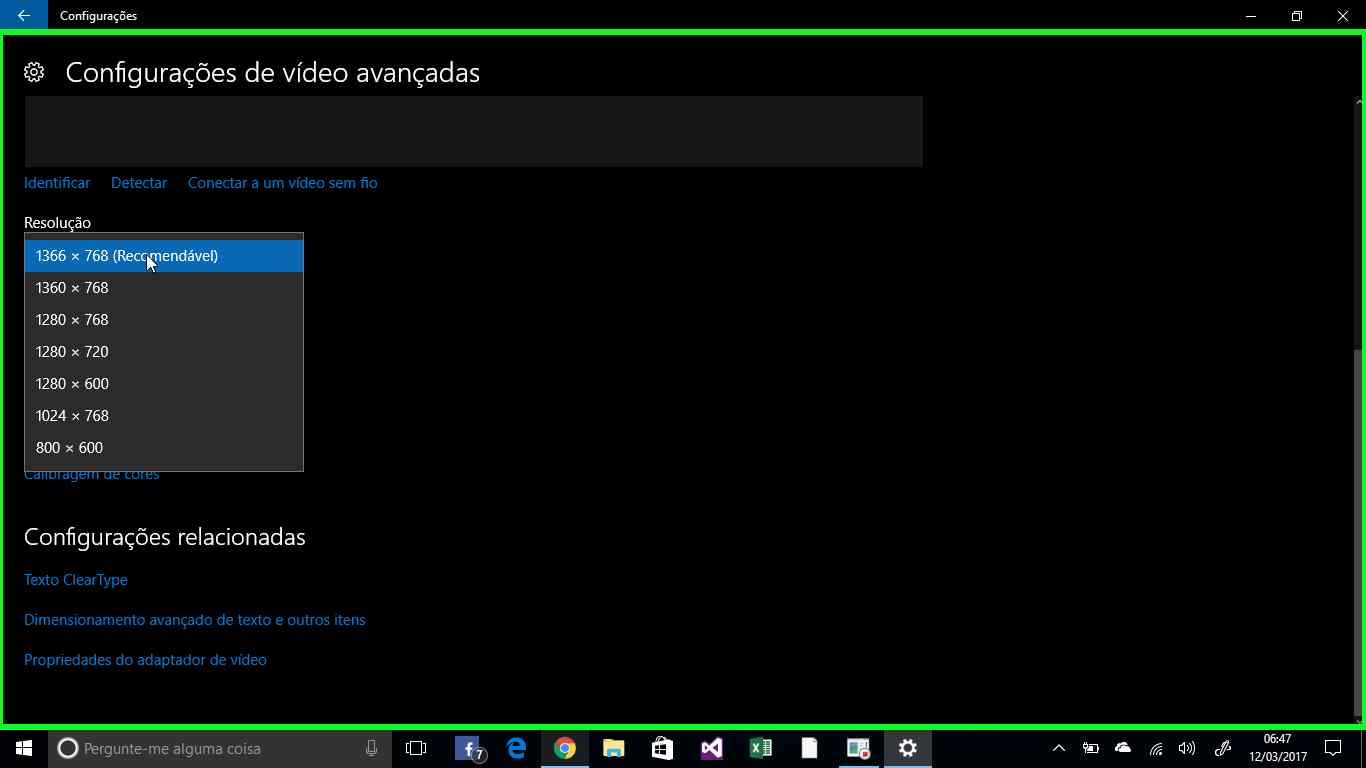Start Microsoft Excel from the taskbar
This screenshot has width=1366, height=768.
coord(760,748)
